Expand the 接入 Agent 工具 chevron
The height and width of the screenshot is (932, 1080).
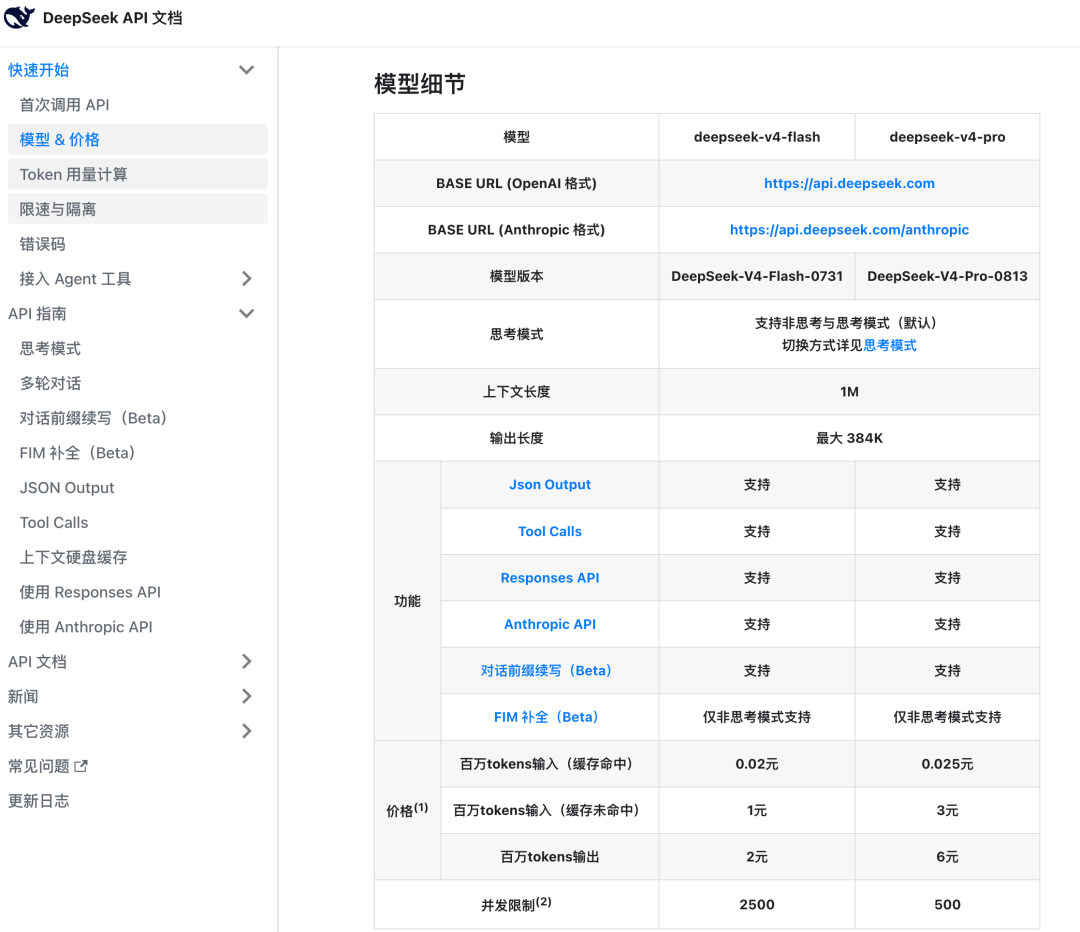247,278
